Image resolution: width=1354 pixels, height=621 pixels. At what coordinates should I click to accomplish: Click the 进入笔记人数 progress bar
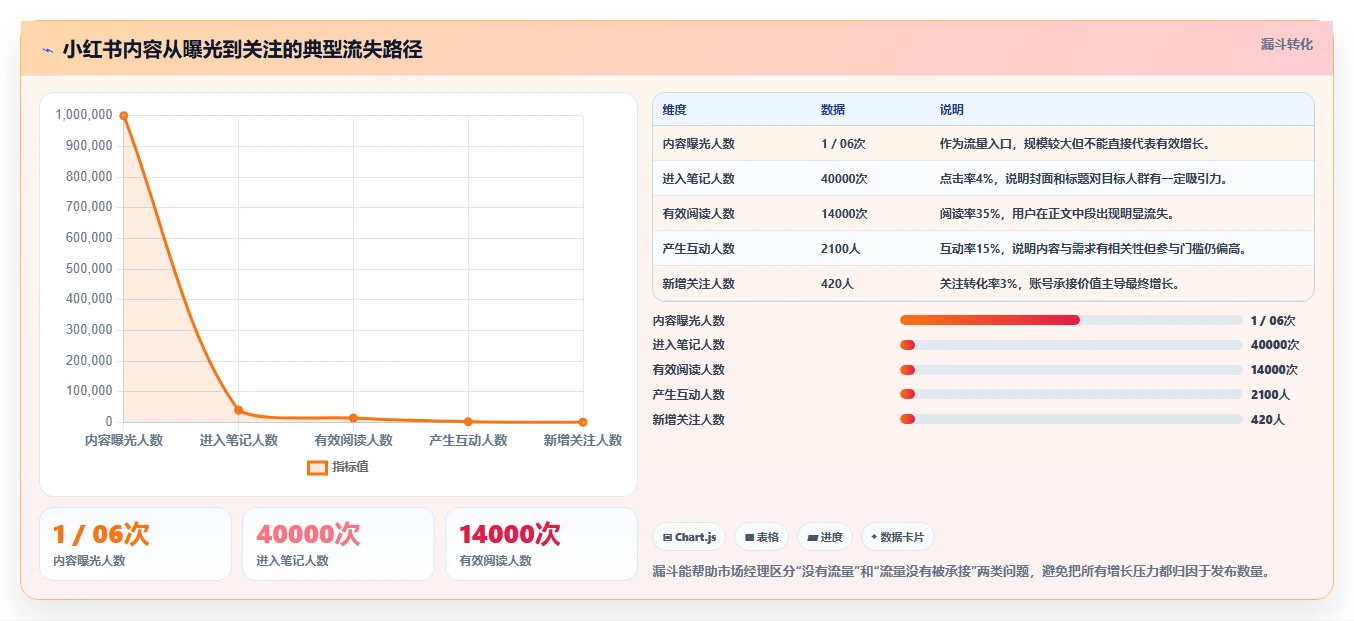point(1071,345)
